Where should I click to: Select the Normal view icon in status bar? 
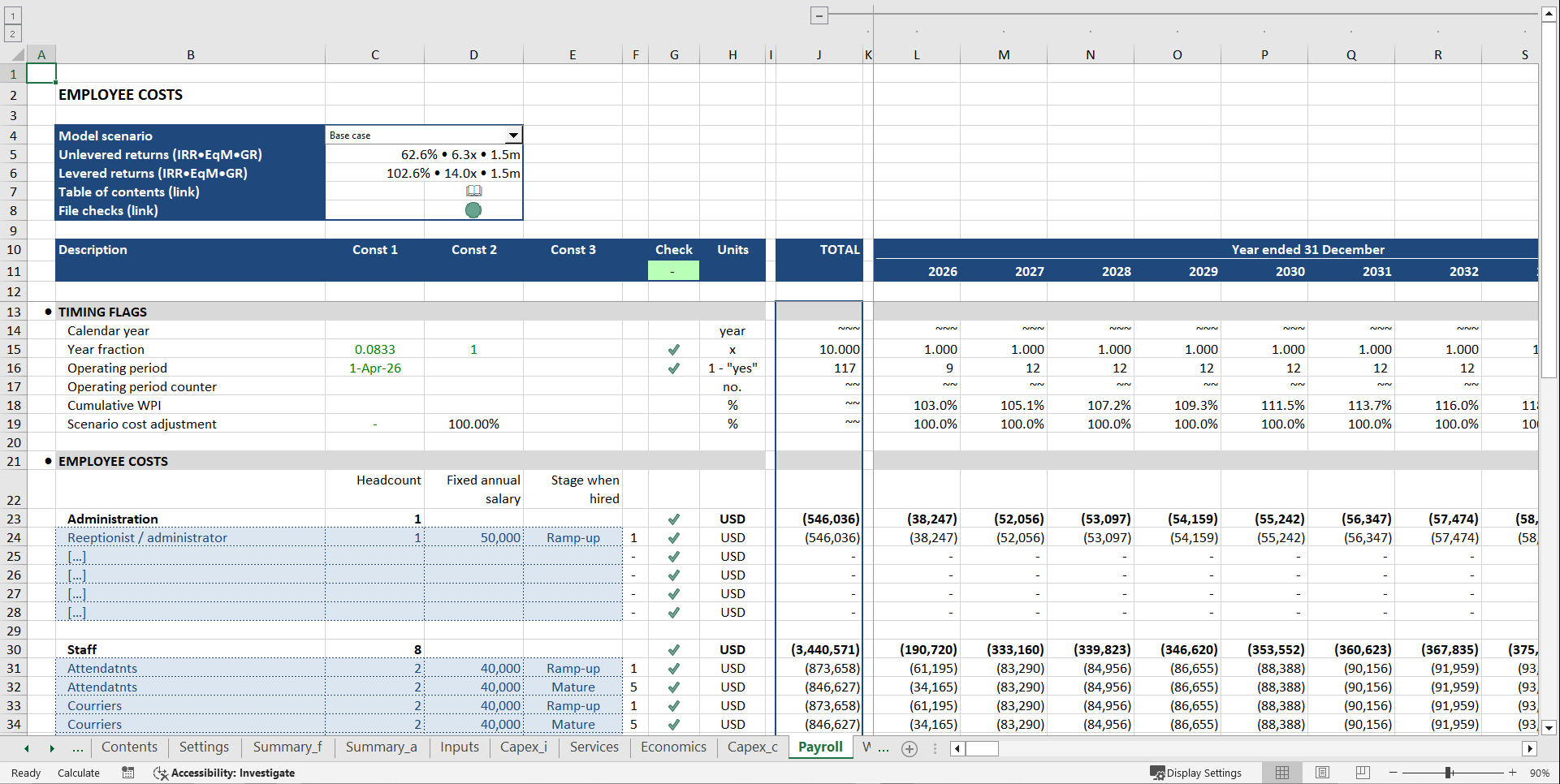tap(1282, 773)
